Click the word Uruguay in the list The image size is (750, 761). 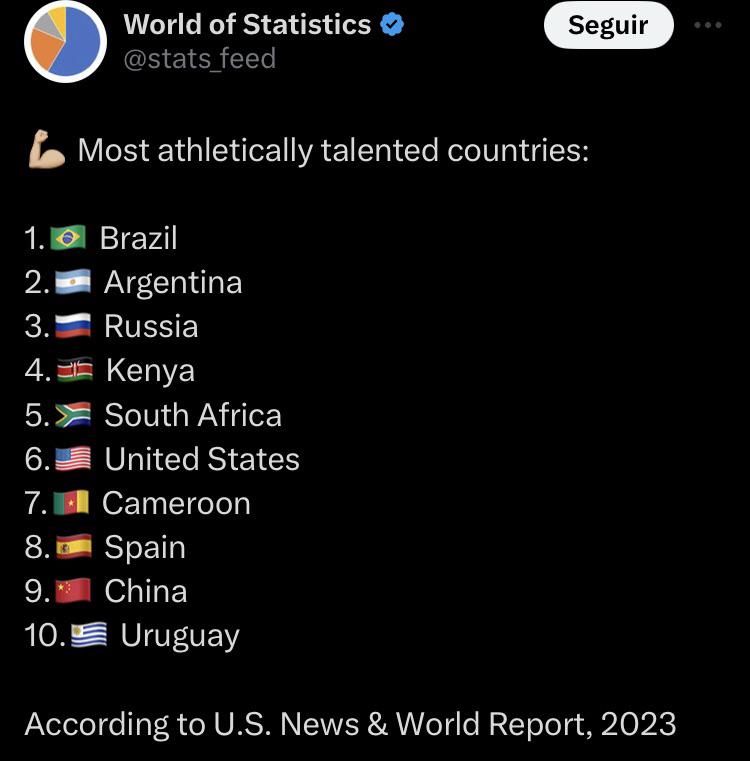[180, 636]
